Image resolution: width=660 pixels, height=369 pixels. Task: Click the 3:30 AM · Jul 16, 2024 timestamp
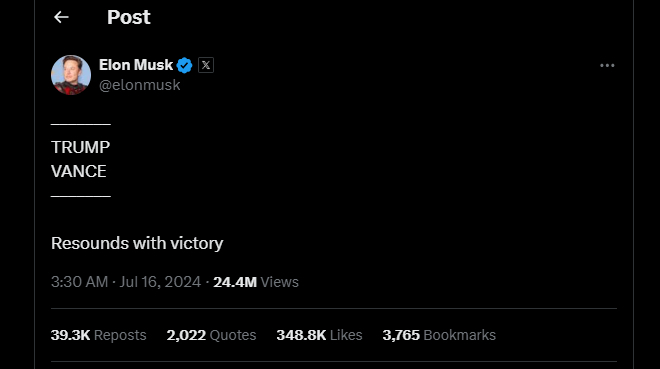(126, 282)
